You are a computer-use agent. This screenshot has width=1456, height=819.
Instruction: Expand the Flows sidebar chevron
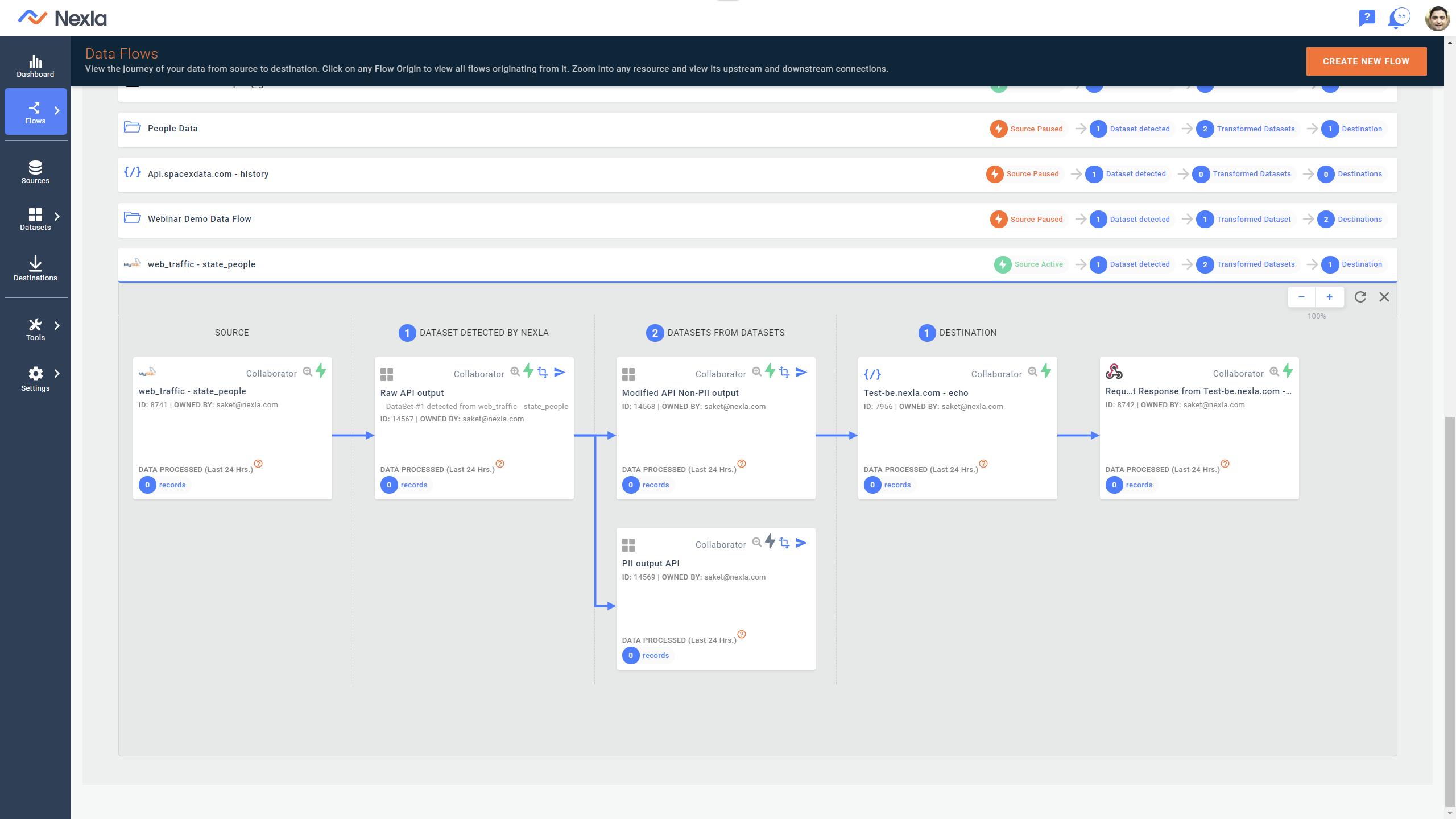pyautogui.click(x=57, y=110)
